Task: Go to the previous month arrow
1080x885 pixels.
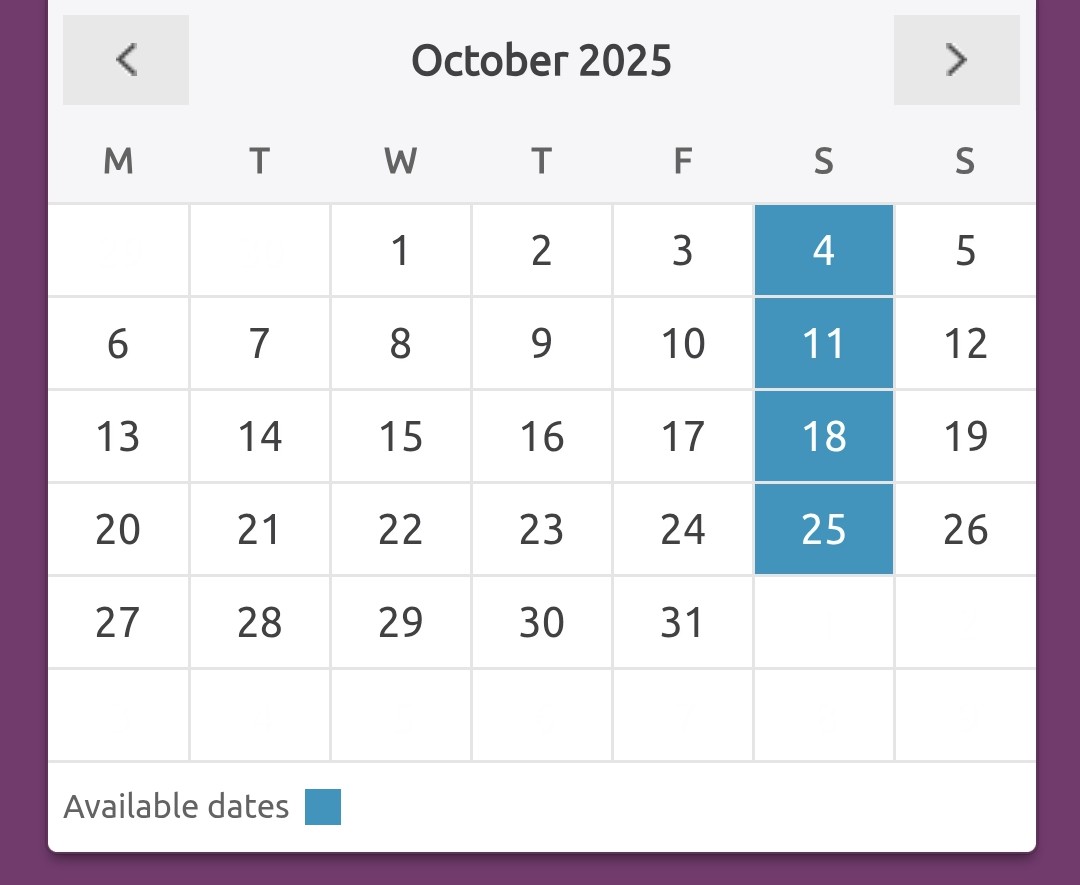Action: pyautogui.click(x=126, y=60)
